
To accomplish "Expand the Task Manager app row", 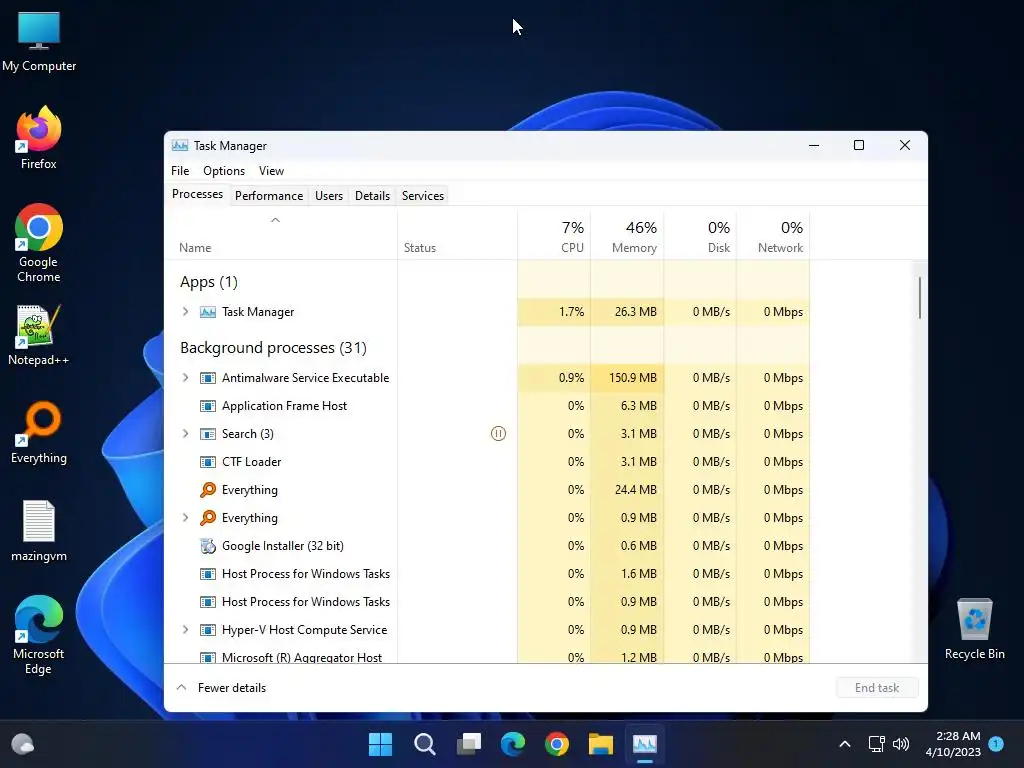I will coord(185,312).
